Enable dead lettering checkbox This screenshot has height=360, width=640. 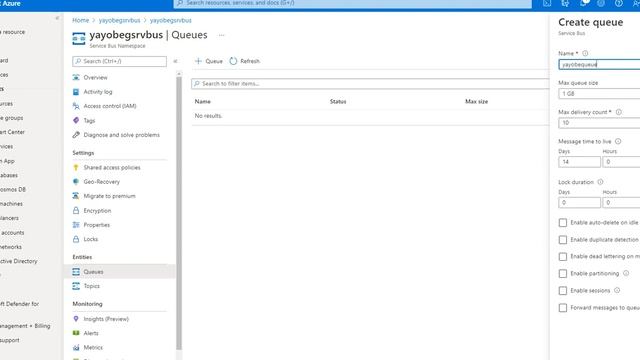(x=563, y=256)
